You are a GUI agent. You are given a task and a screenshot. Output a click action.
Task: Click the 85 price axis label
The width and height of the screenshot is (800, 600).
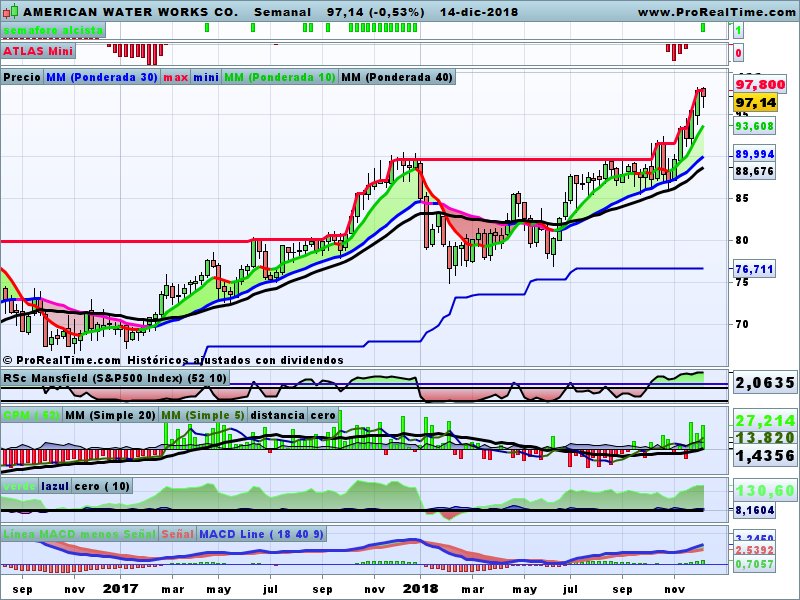pos(742,198)
